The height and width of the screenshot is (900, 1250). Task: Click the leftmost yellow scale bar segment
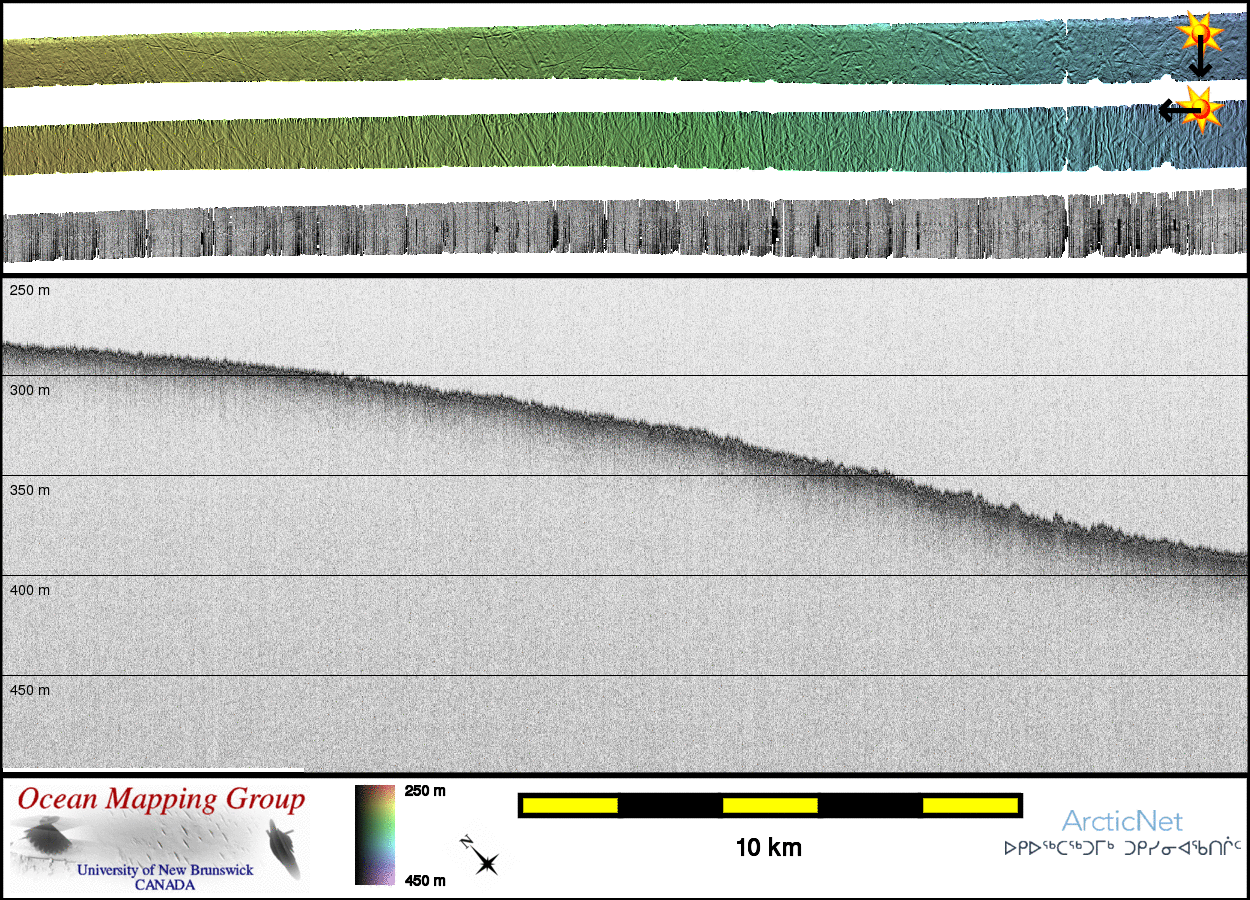[569, 805]
